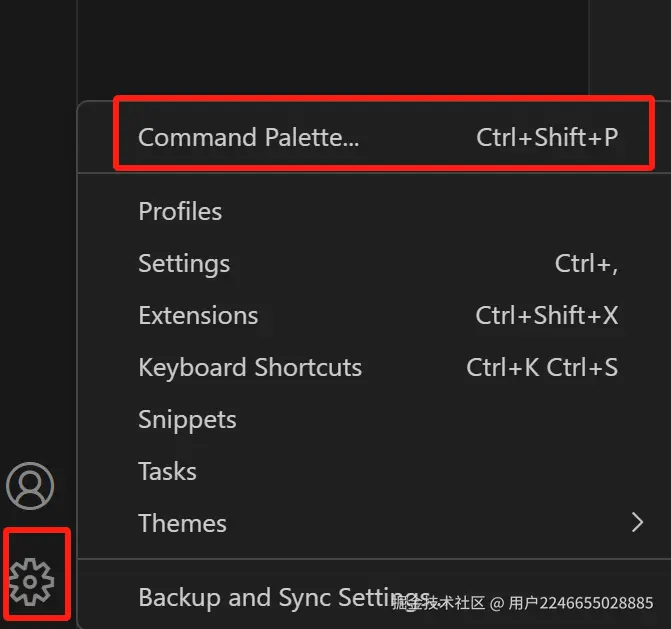
Task: Open the Accounts icon in activity bar
Action: pos(31,486)
